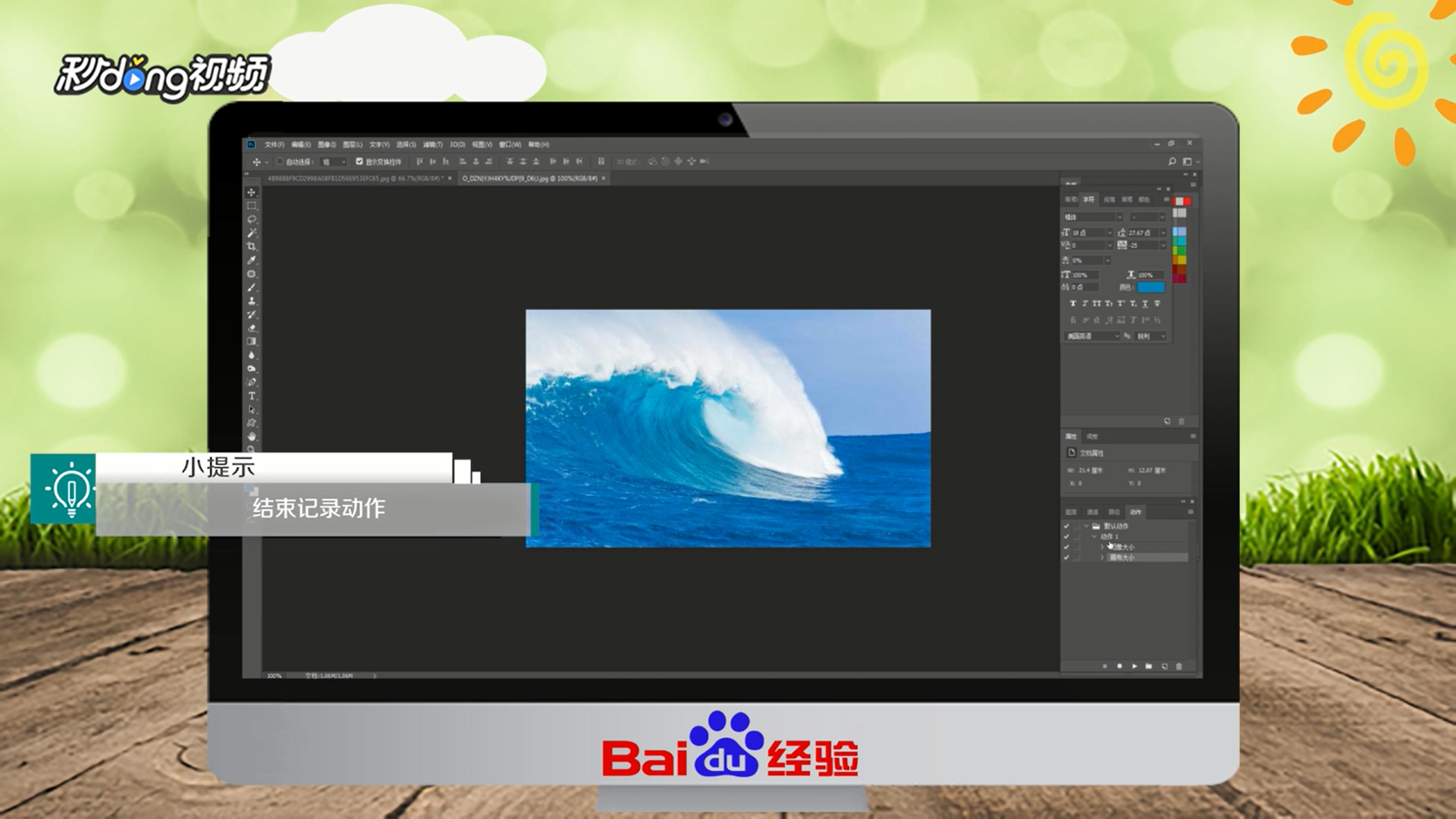
Task: Toggle the checkmark for 动作 1
Action: [1066, 536]
